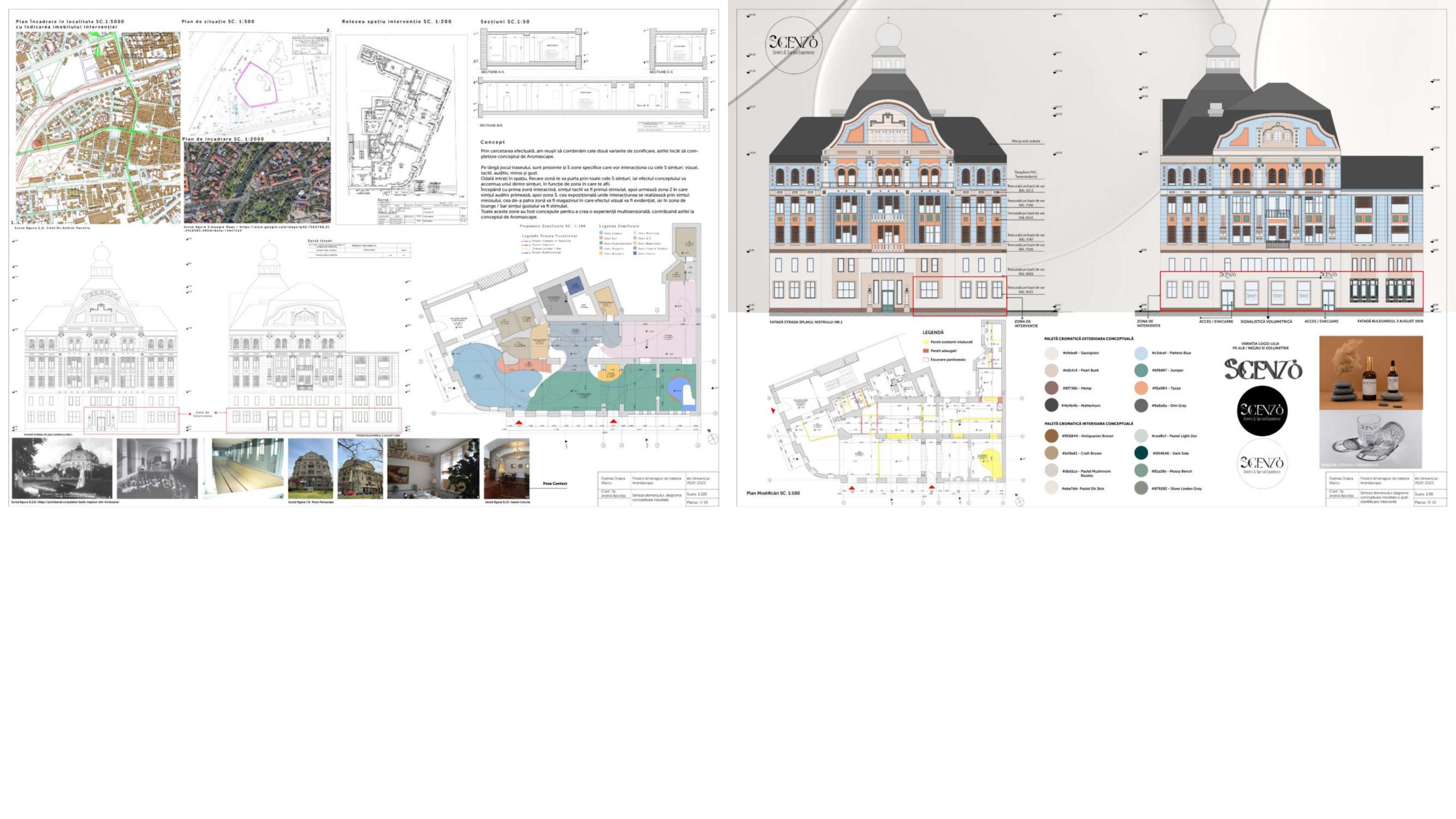This screenshot has width=1456, height=819.
Task: Click 'Releveu spațiu intervenție SC. 1:200' title
Action: click(x=397, y=22)
